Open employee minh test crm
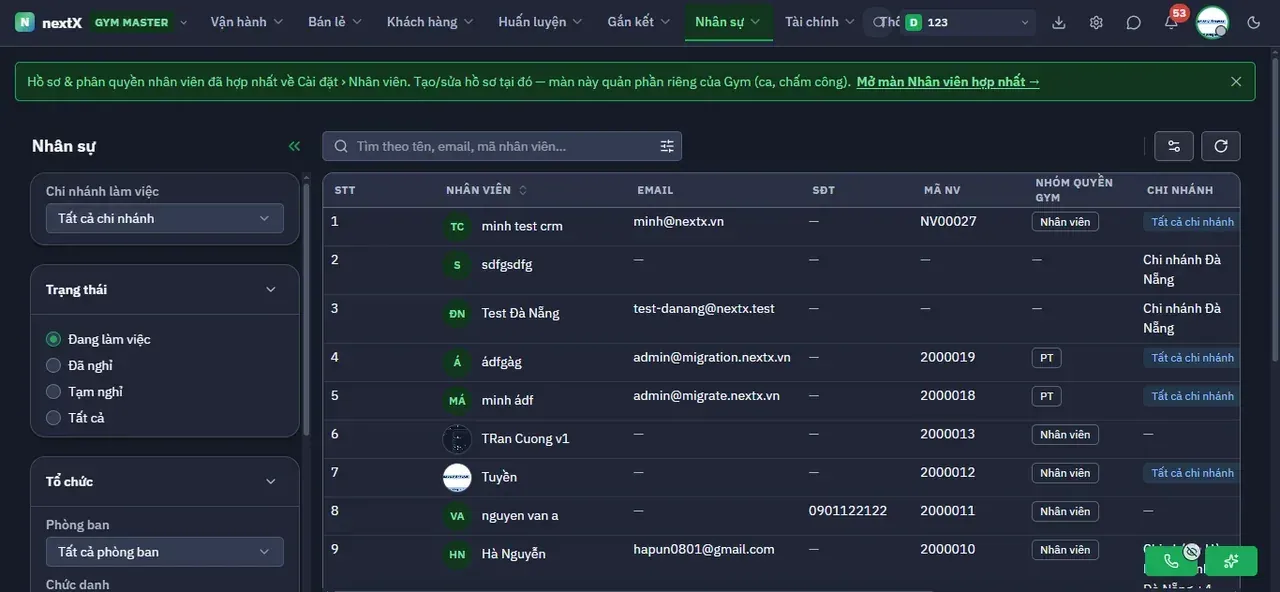 click(522, 227)
